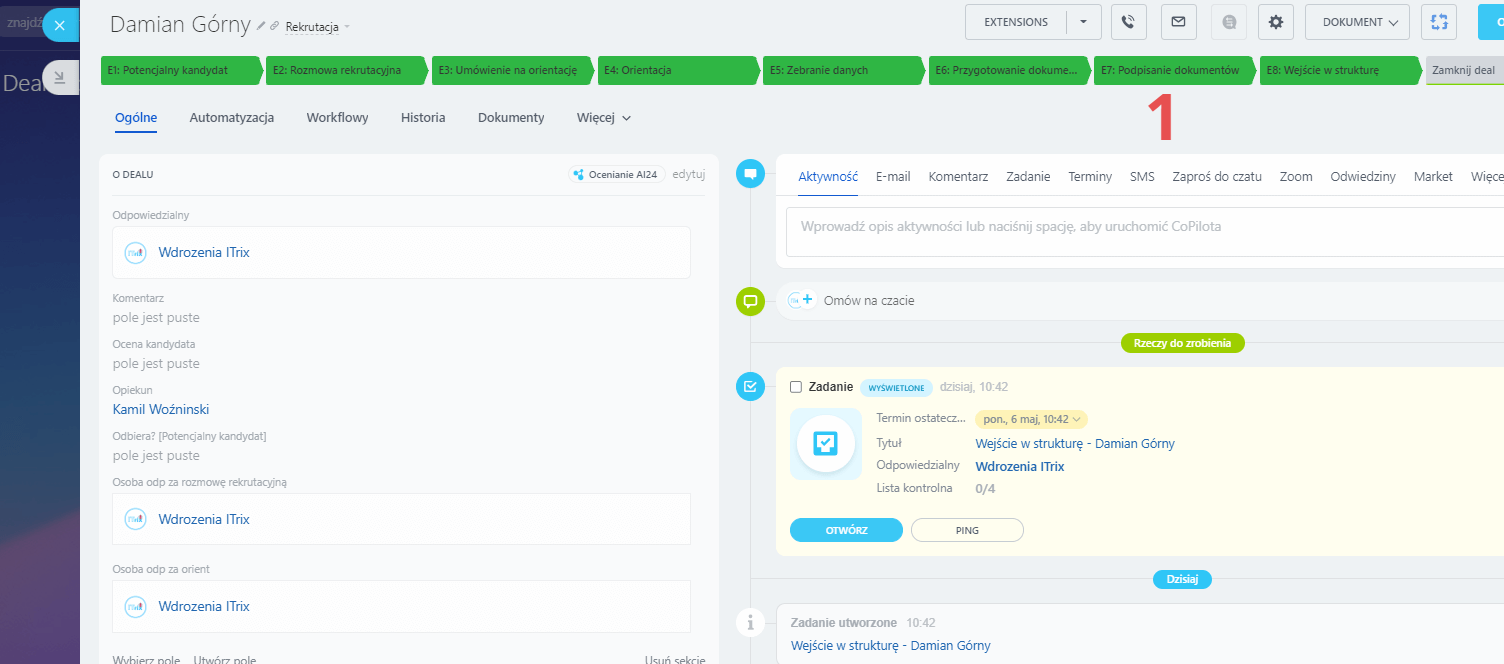Screen dimensions: 1504x664
Task: Click the phone call icon button
Action: pyautogui.click(x=1128, y=22)
